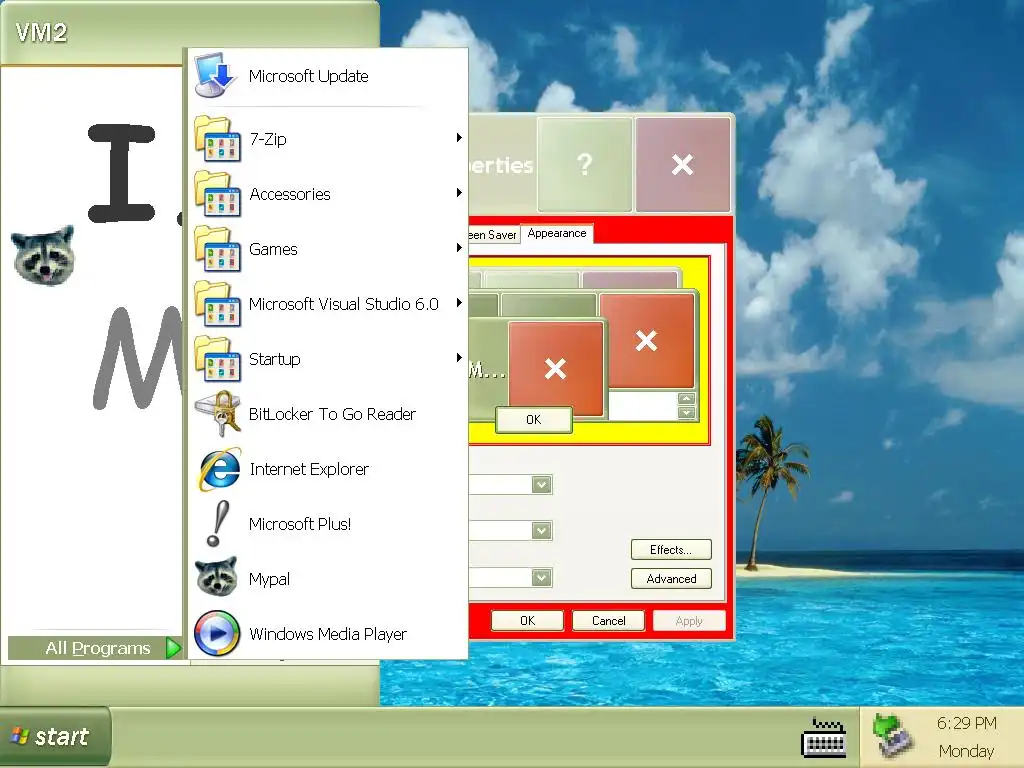
Task: Open second dropdown in Appearance tab
Action: (x=541, y=530)
